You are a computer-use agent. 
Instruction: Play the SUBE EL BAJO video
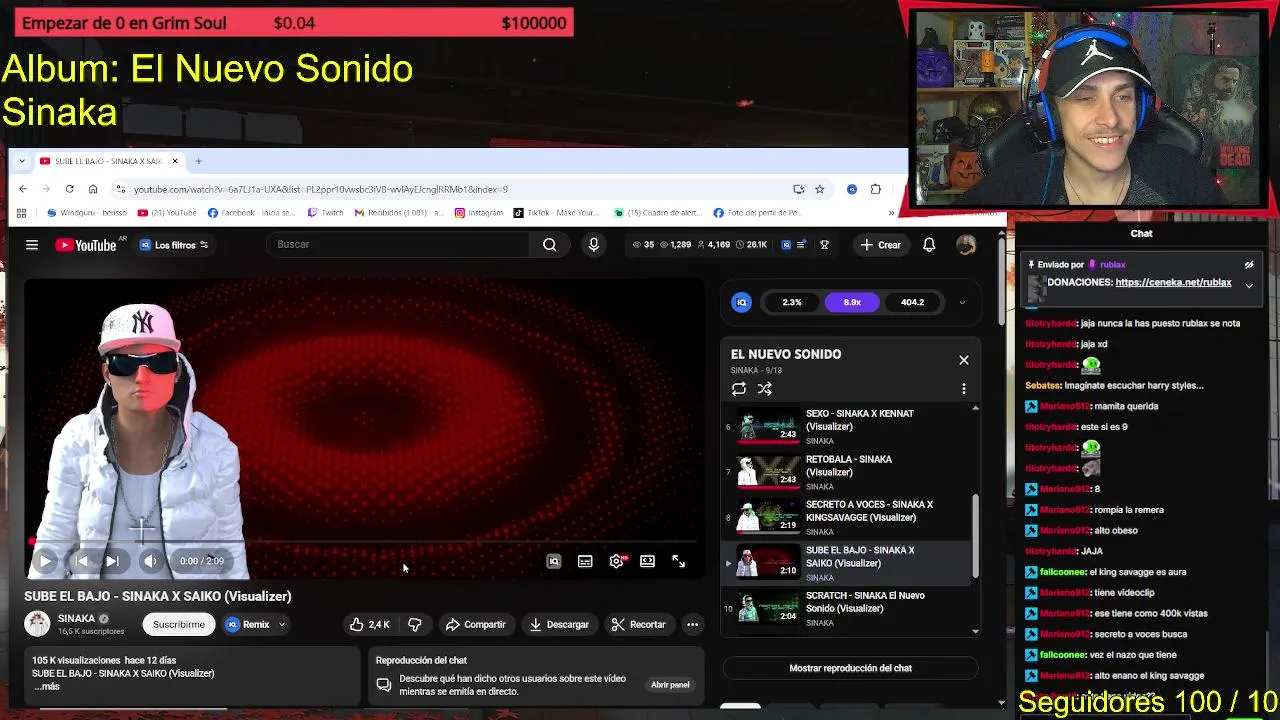tap(45, 561)
